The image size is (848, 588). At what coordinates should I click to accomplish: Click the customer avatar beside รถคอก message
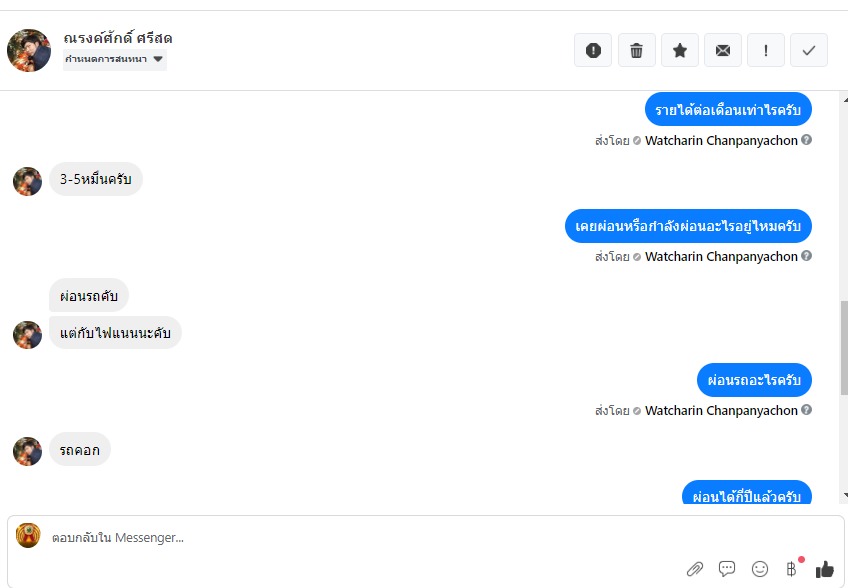point(28,451)
